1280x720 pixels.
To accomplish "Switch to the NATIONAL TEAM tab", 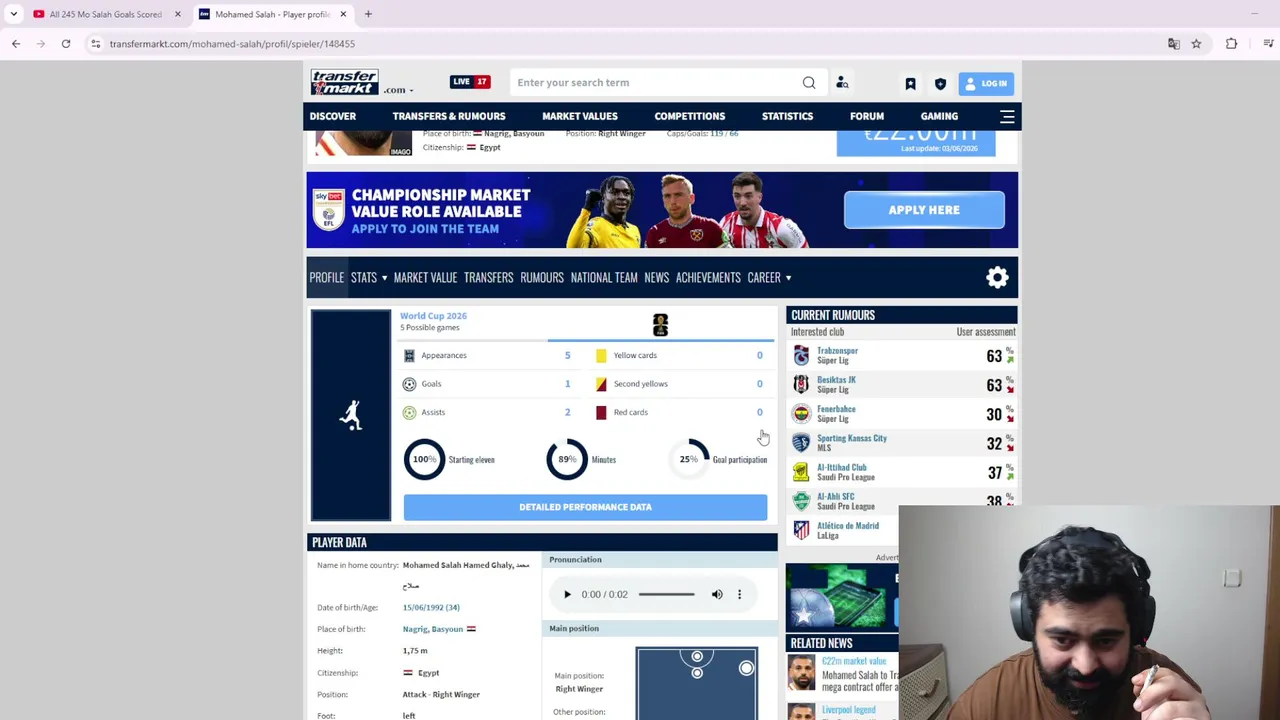I will [604, 278].
